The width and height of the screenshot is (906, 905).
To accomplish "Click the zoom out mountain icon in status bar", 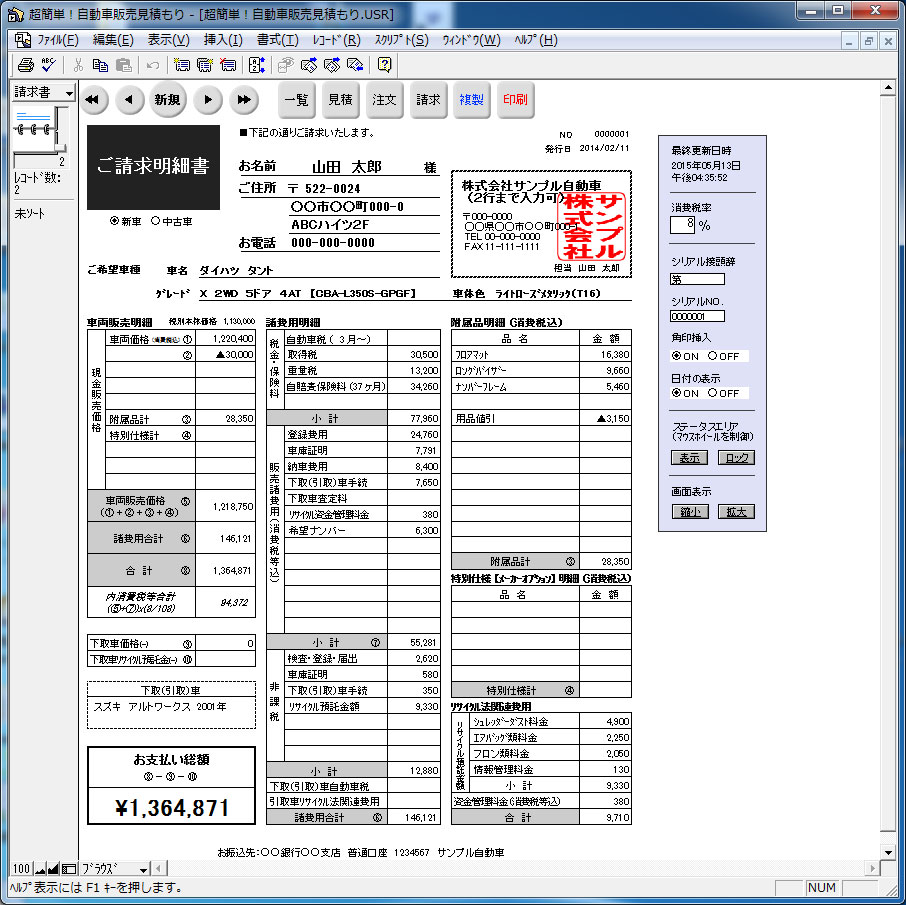I will tap(38, 868).
